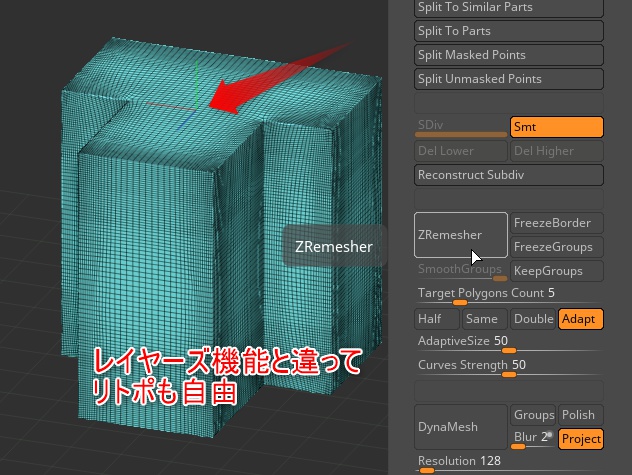Toggle DynaMesh Groups option
The width and height of the screenshot is (632, 475).
pos(533,415)
